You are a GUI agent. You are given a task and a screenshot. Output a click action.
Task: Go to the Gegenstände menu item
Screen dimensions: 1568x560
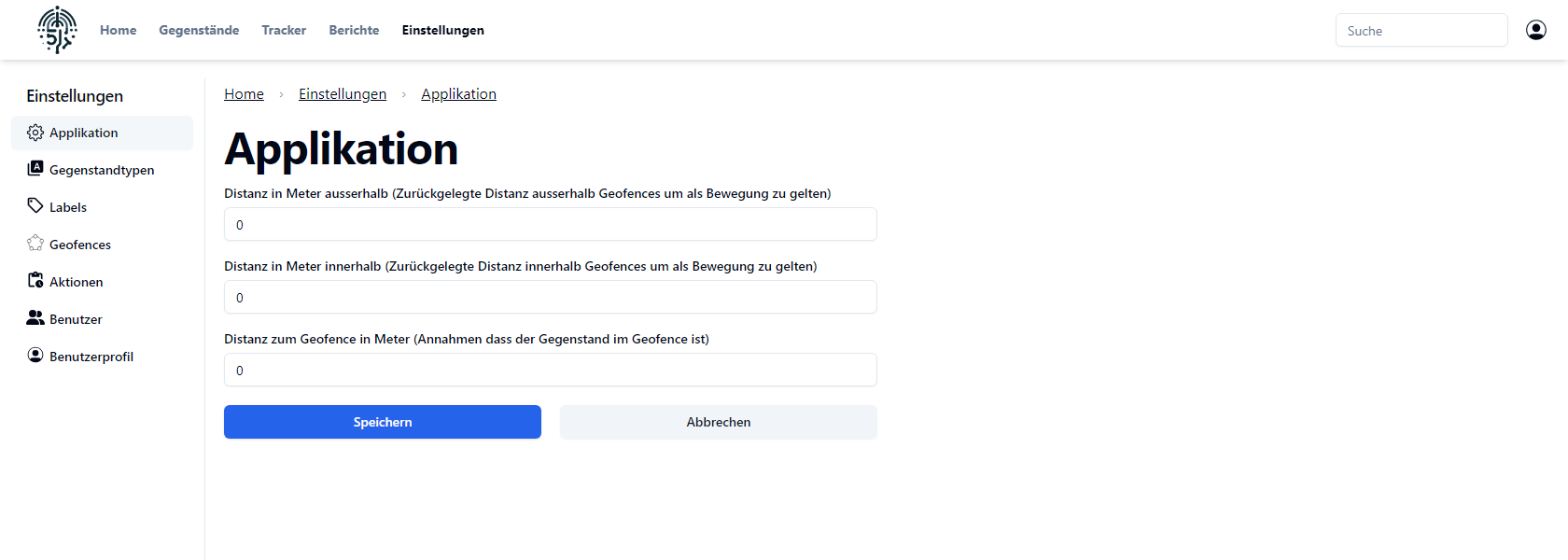click(199, 30)
